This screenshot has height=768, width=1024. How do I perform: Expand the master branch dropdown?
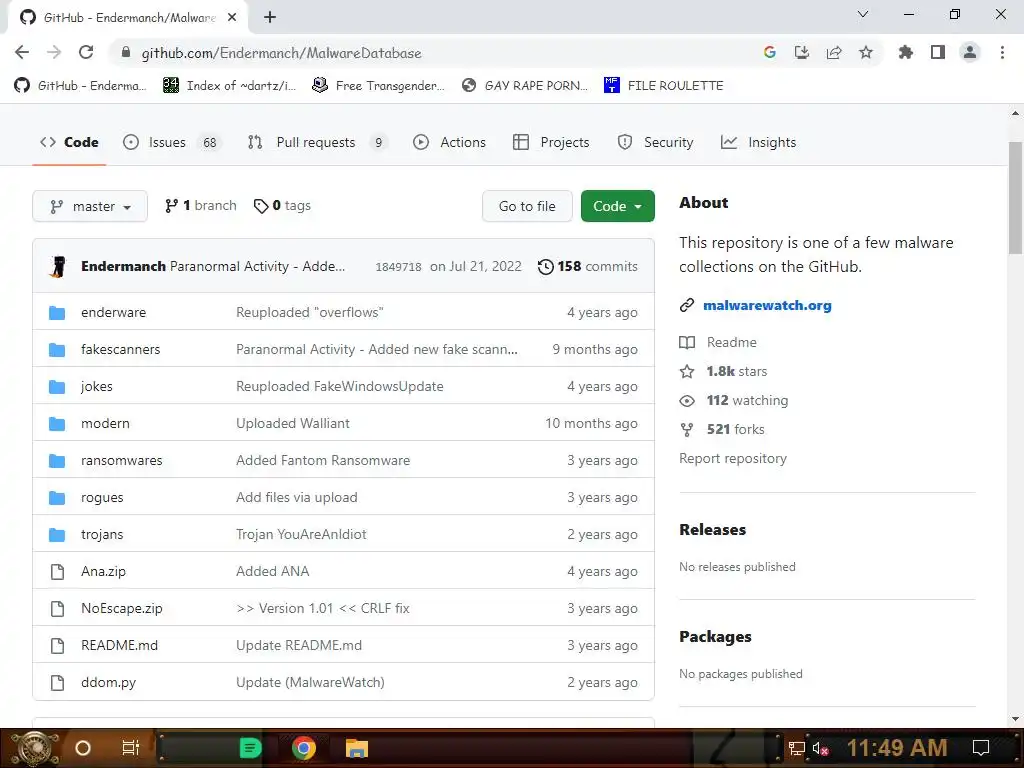click(90, 206)
